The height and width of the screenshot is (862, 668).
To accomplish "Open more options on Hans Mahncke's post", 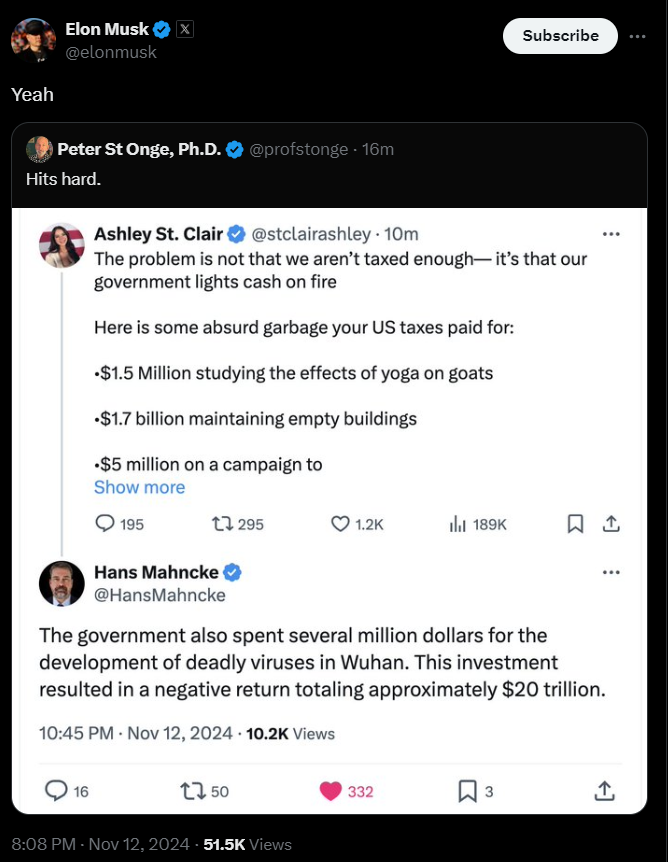I will click(x=611, y=573).
